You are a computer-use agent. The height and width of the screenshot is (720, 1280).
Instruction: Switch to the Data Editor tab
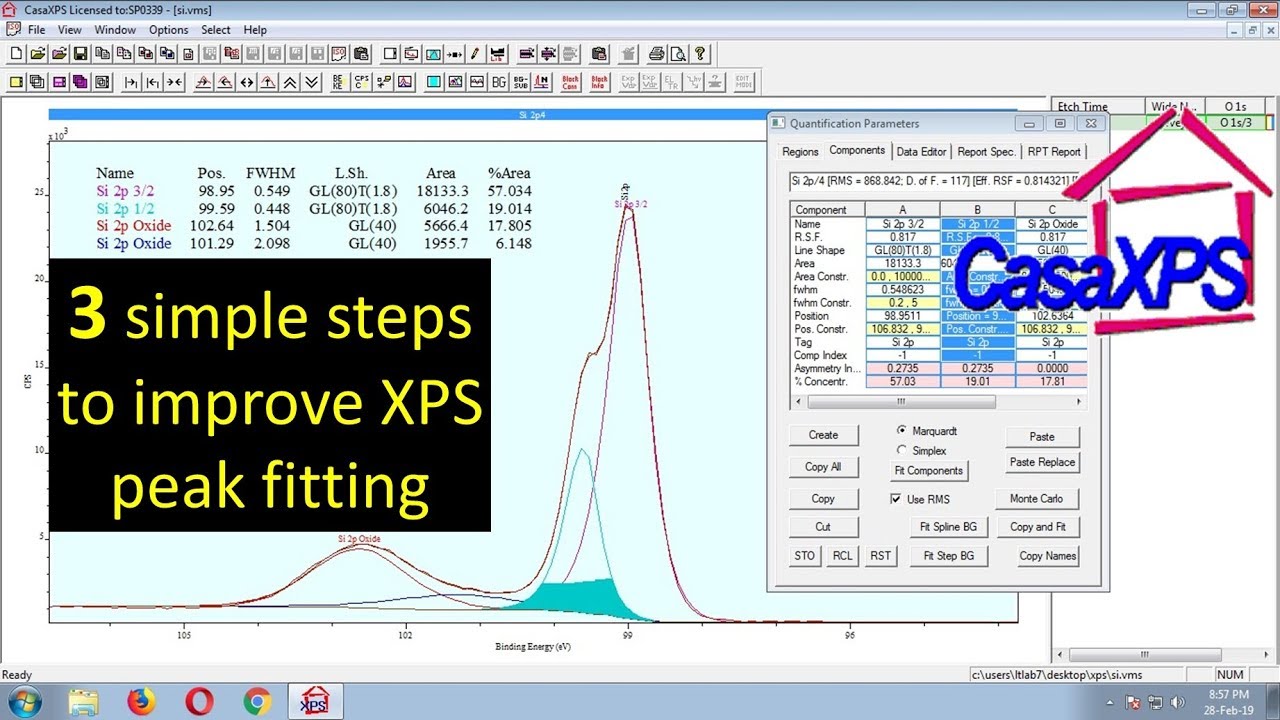tap(921, 152)
